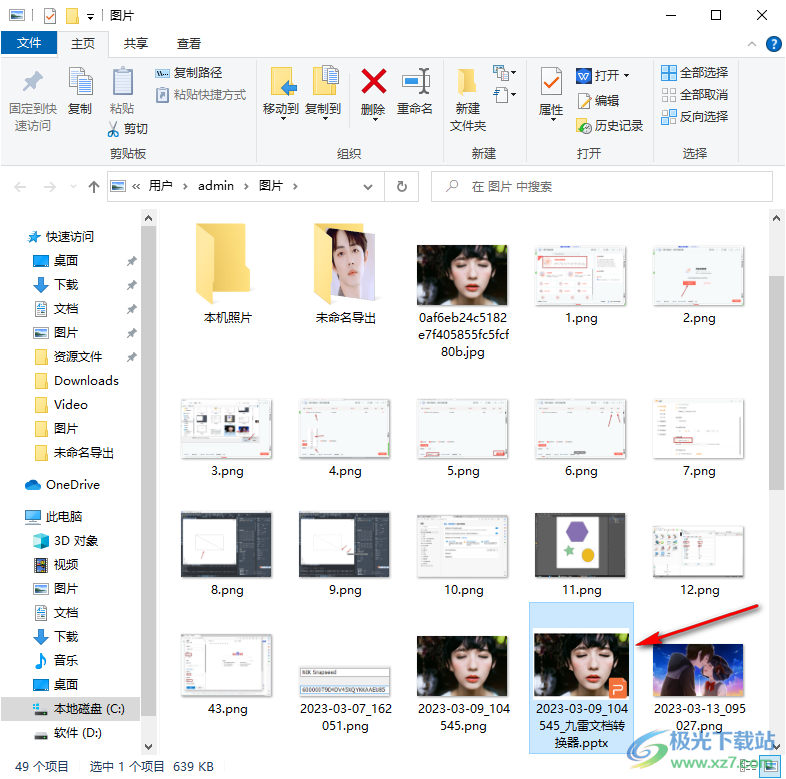Click the Rename icon
This screenshot has height=779, width=786.
(x=416, y=82)
